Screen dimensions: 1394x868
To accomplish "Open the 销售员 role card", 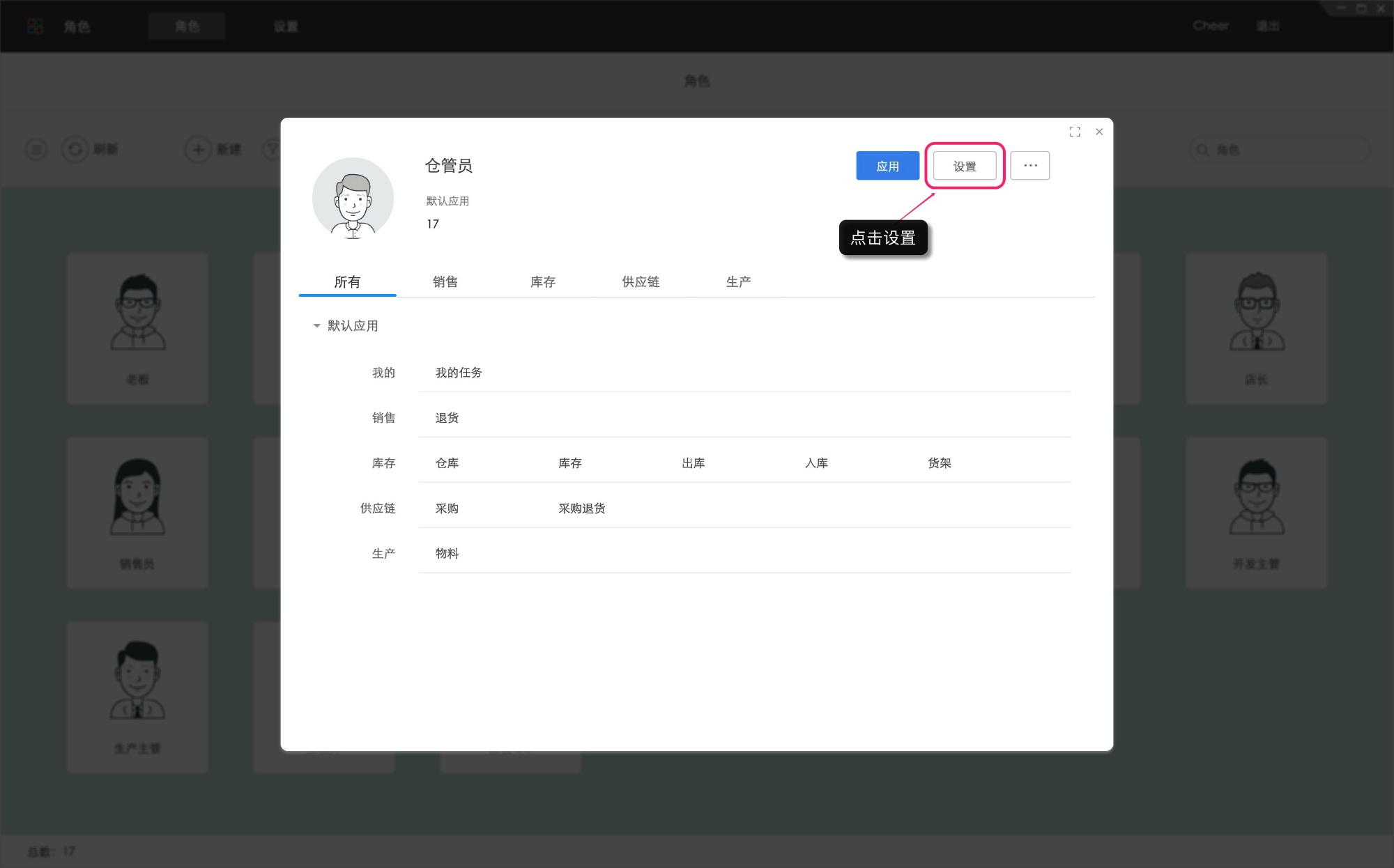I will click(x=137, y=513).
